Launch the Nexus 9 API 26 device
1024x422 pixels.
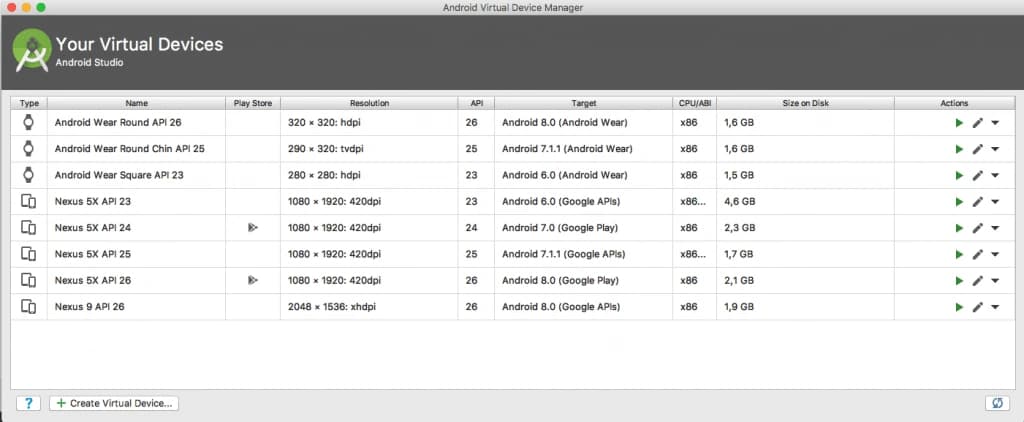pyautogui.click(x=959, y=306)
